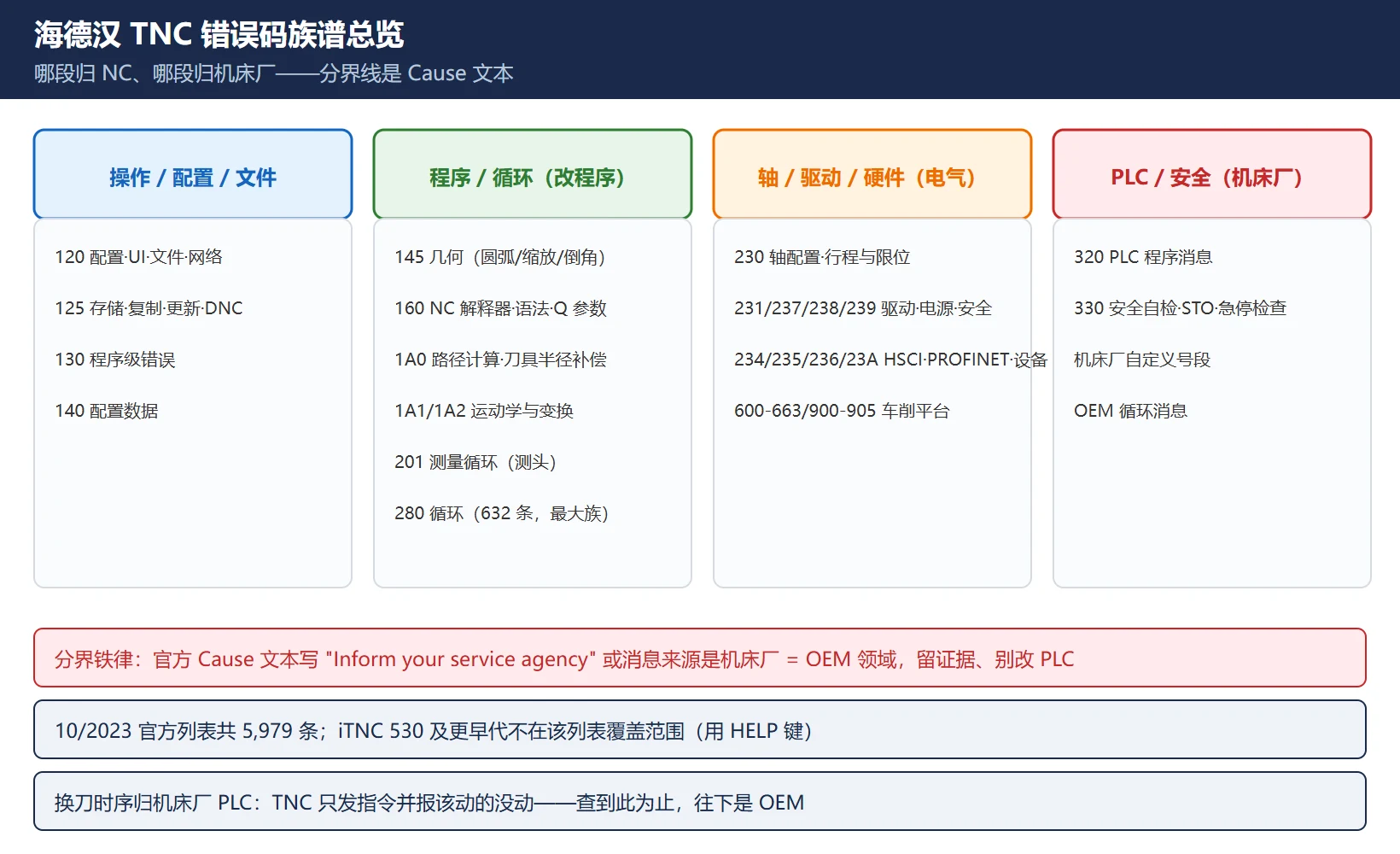
Task: Click the subtitle mentioning Cause 文本
Action: (274, 73)
